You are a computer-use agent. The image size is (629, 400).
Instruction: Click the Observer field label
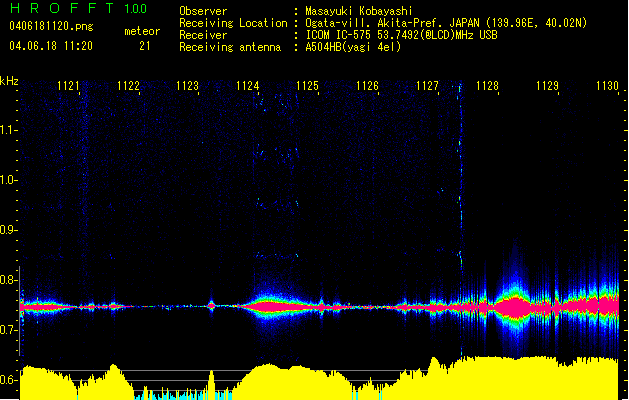(203, 11)
